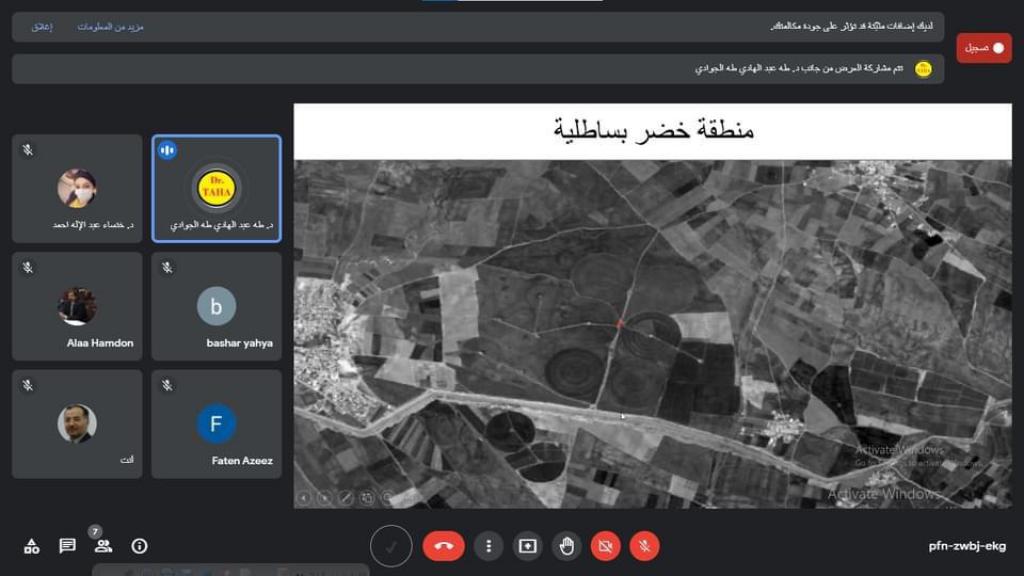Raise hand using the hand icon
1024x576 pixels.
pos(567,546)
